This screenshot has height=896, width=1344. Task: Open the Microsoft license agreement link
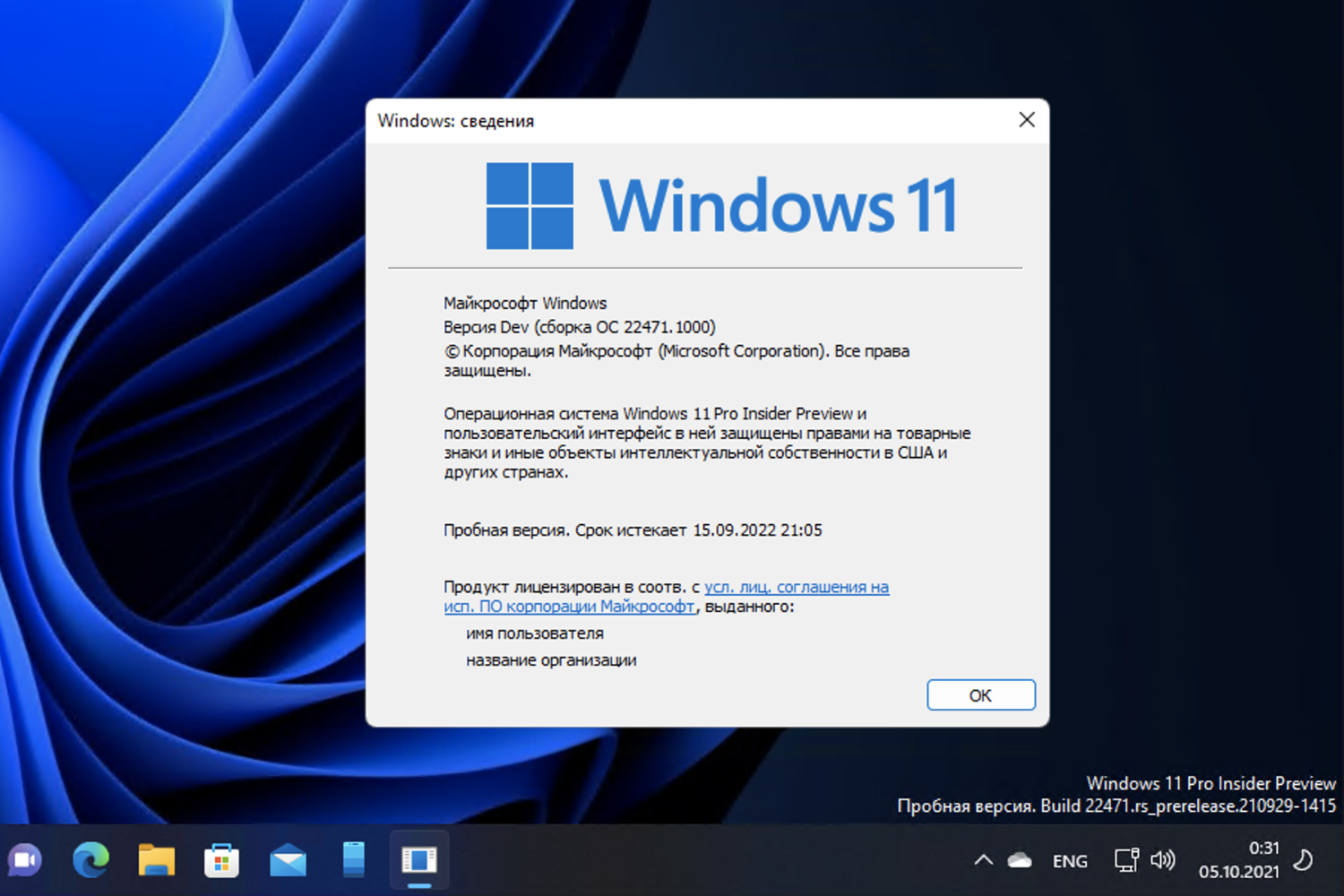click(x=796, y=587)
